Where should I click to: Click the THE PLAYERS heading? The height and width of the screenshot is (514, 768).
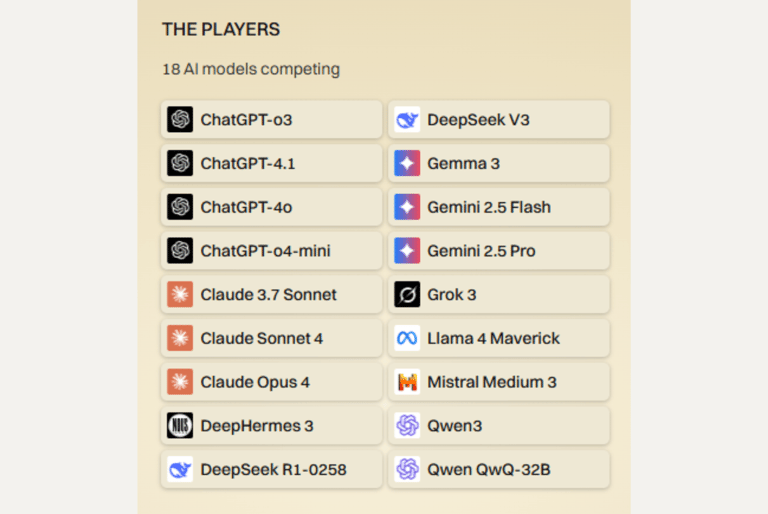220,30
